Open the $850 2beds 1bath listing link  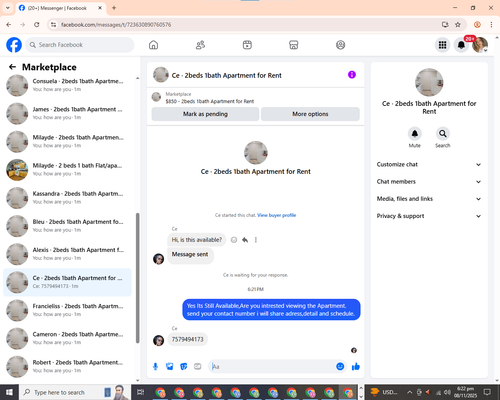point(210,101)
